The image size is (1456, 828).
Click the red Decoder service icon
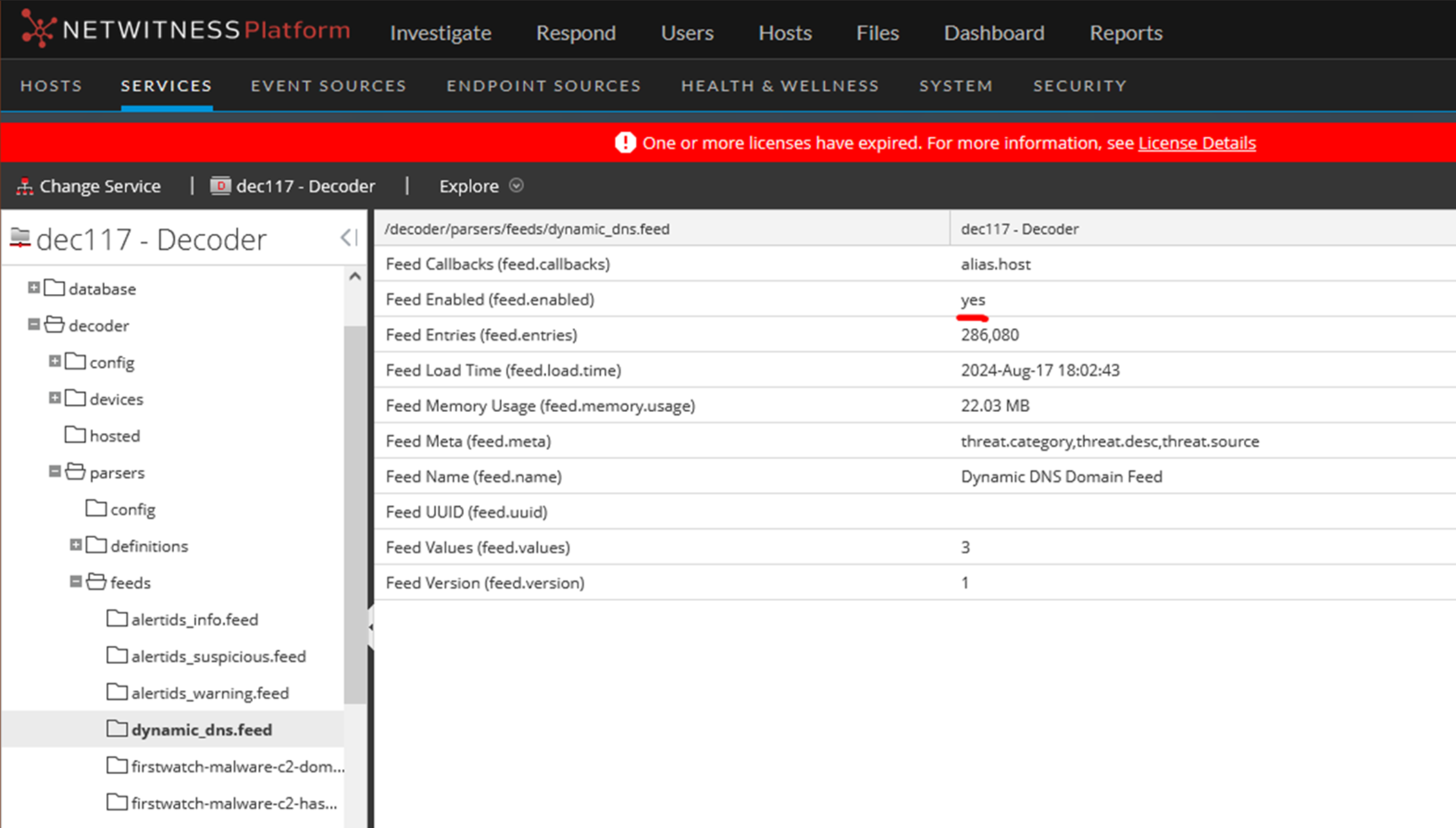pyautogui.click(x=220, y=186)
